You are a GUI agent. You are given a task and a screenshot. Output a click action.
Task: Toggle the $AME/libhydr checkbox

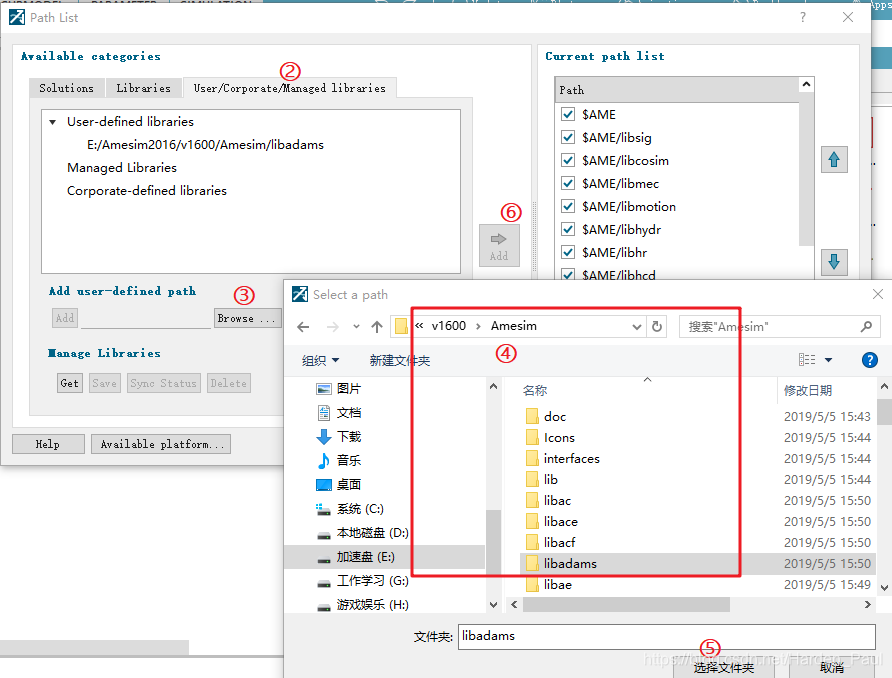click(568, 229)
